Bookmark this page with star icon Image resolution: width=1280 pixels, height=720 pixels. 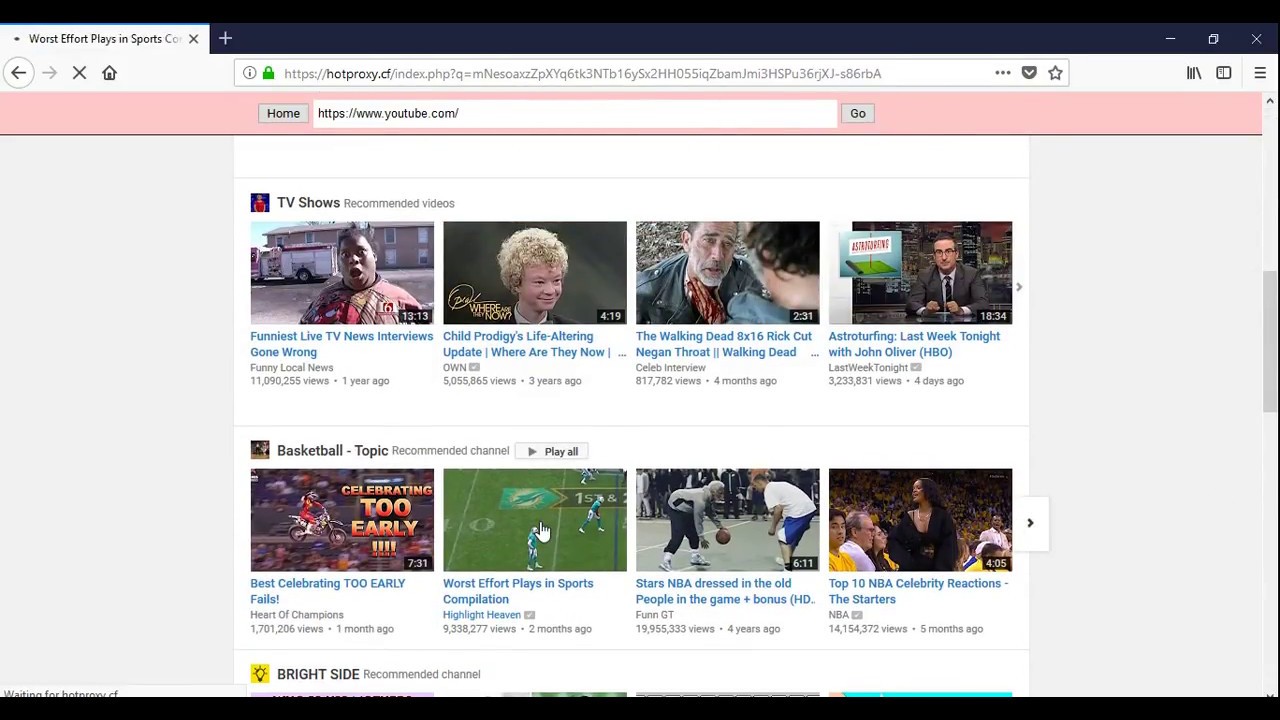click(x=1055, y=73)
